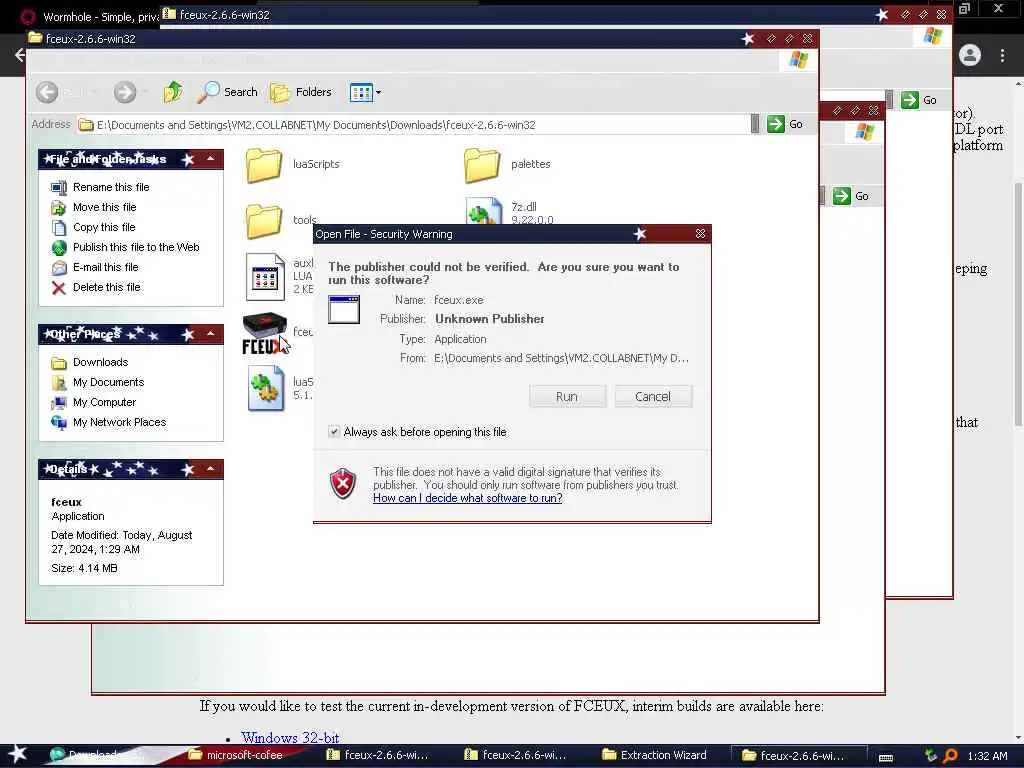Click the Windows flag logo in front window
The height and width of the screenshot is (768, 1024).
click(x=798, y=59)
